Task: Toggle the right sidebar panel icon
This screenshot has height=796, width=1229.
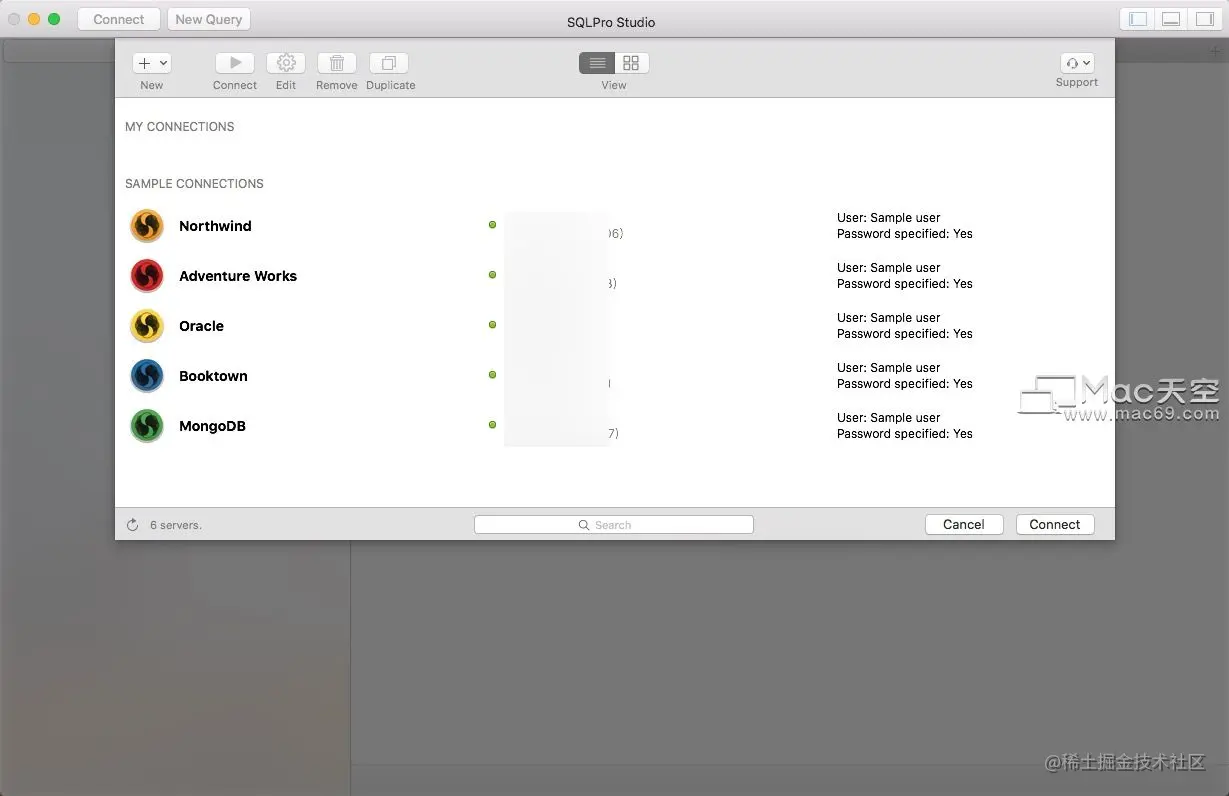Action: pos(1204,19)
